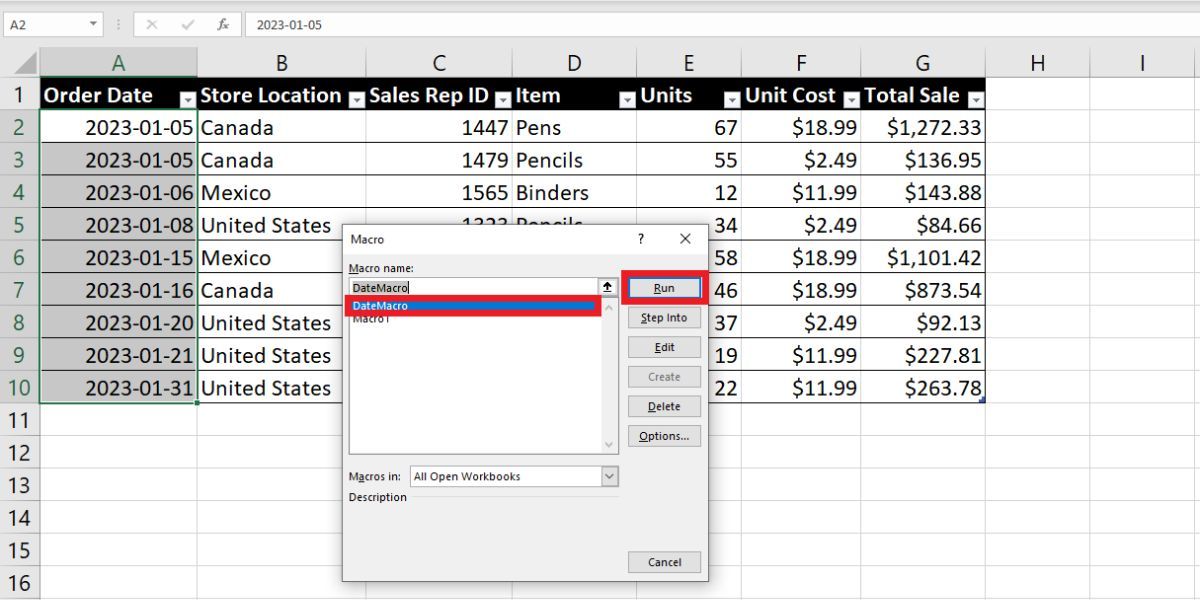Click the Delete macro button

(664, 407)
